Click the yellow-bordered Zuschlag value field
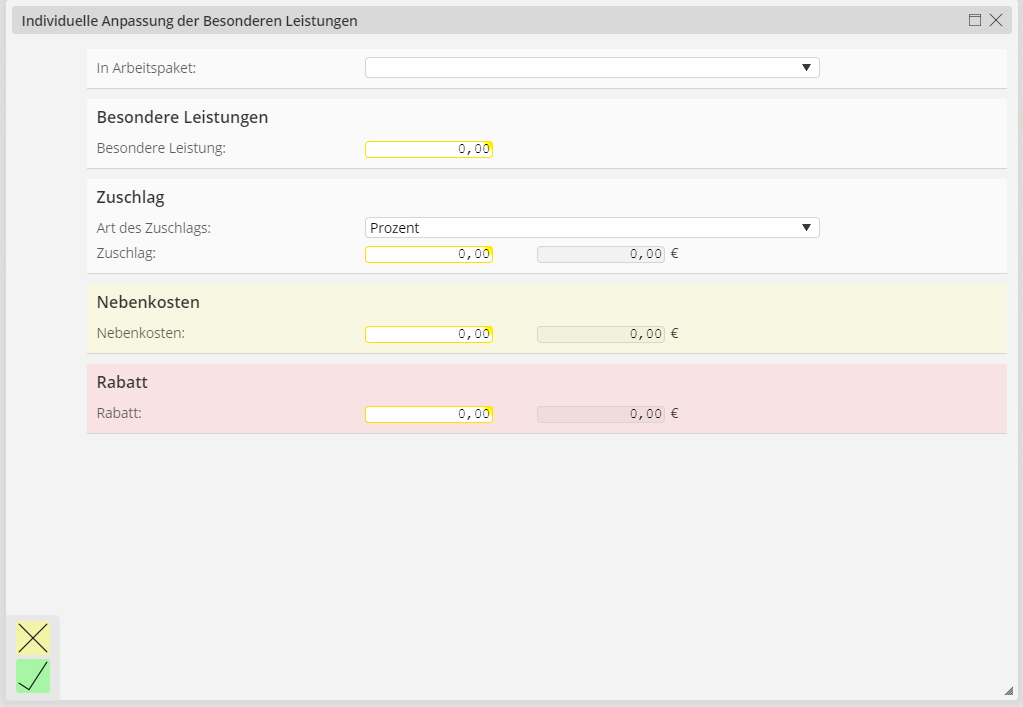The image size is (1023, 707). [x=429, y=254]
